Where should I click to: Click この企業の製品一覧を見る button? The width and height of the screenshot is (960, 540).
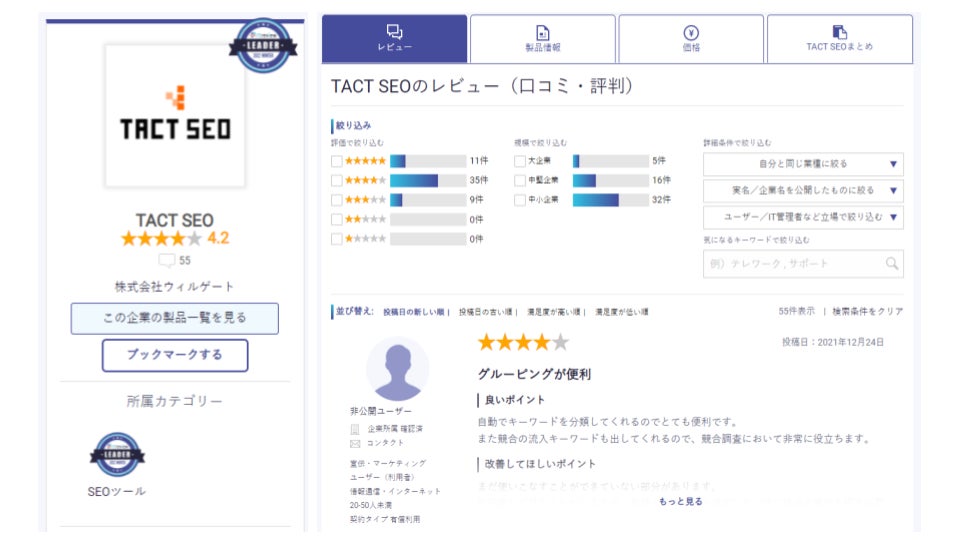175,318
